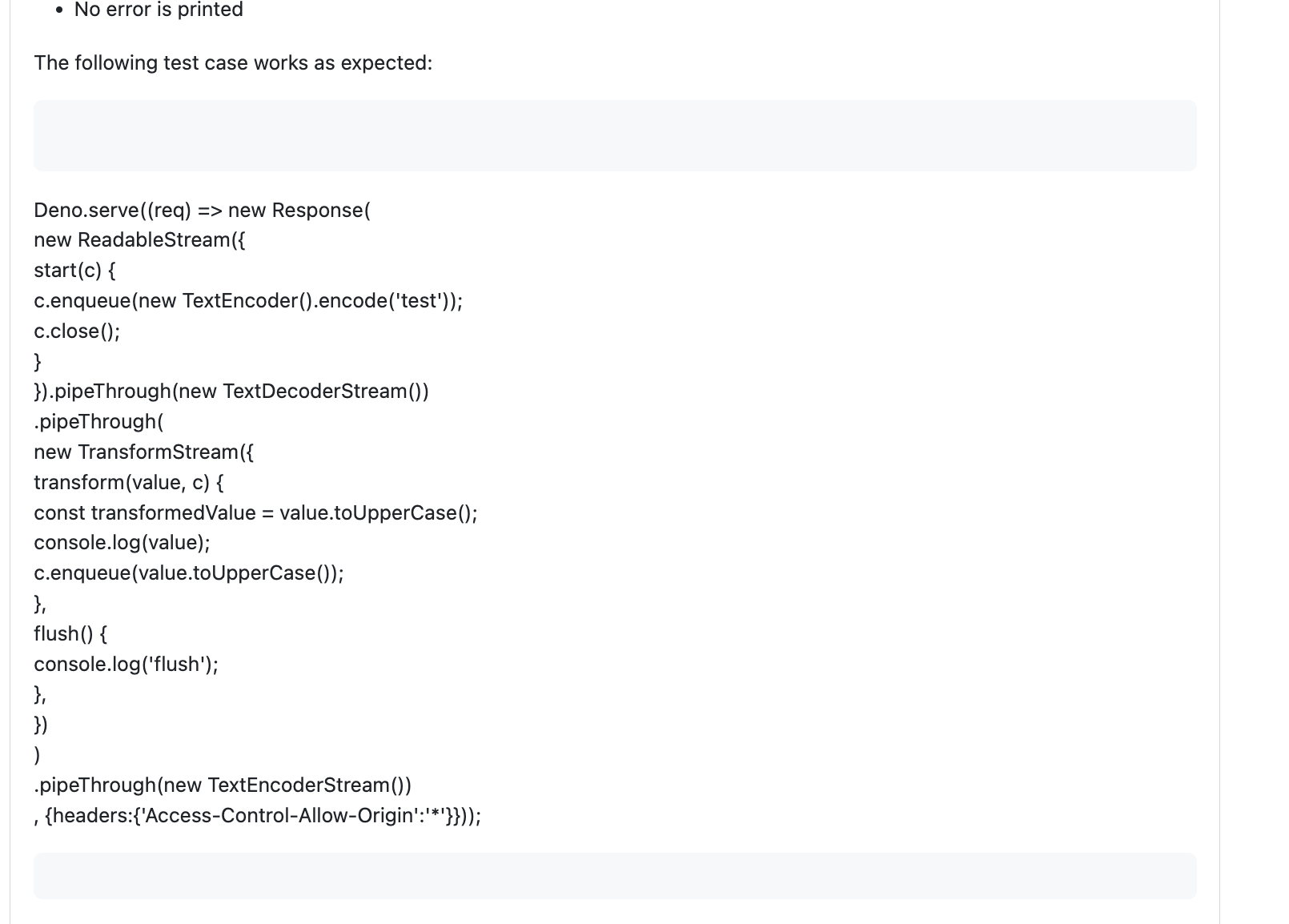Click the 'No error is printed' bullet text
This screenshot has height=924, width=1289.
coord(159,10)
